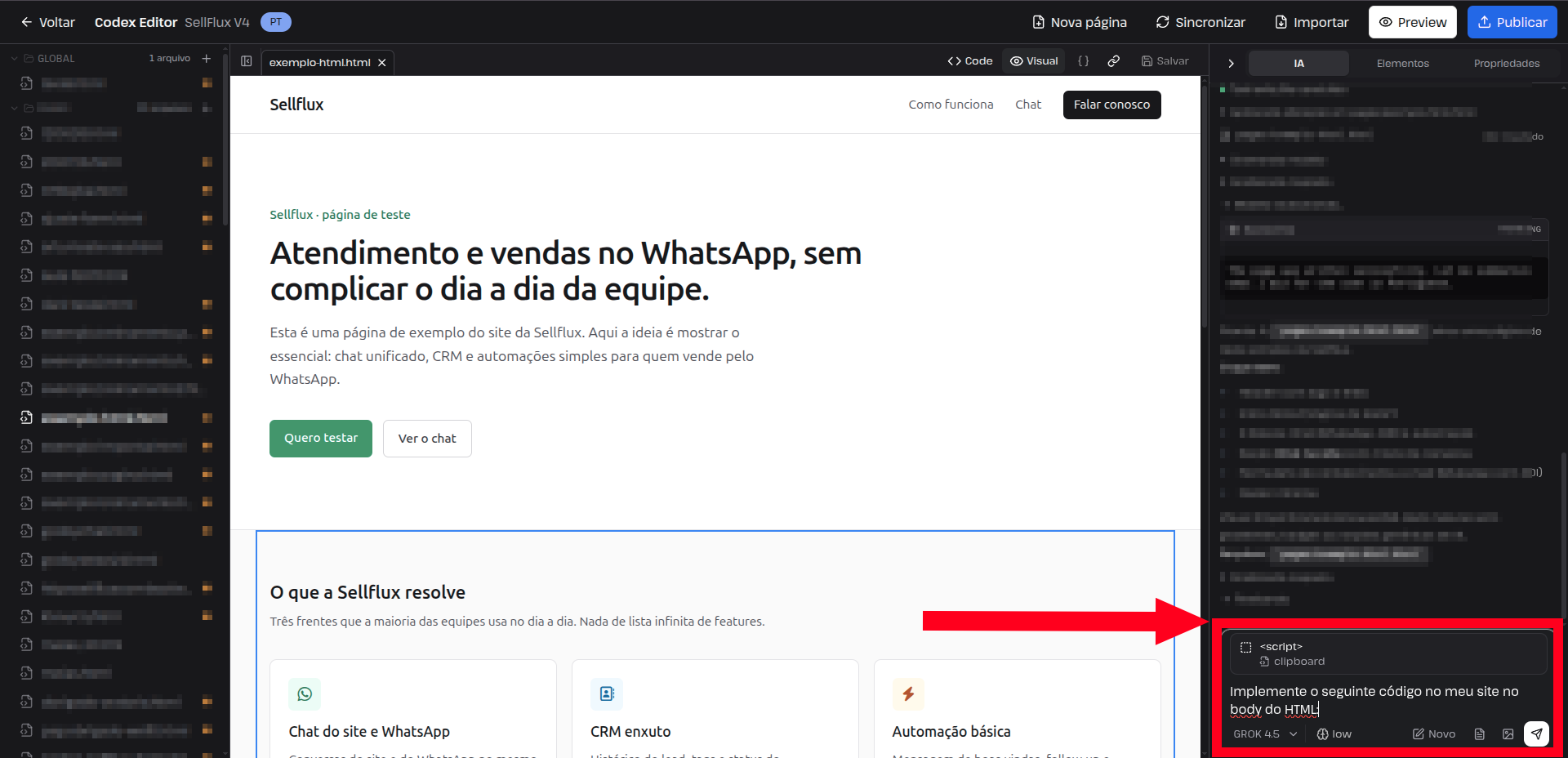Publish the site with Publicar
This screenshot has width=1568, height=758.
point(1512,22)
